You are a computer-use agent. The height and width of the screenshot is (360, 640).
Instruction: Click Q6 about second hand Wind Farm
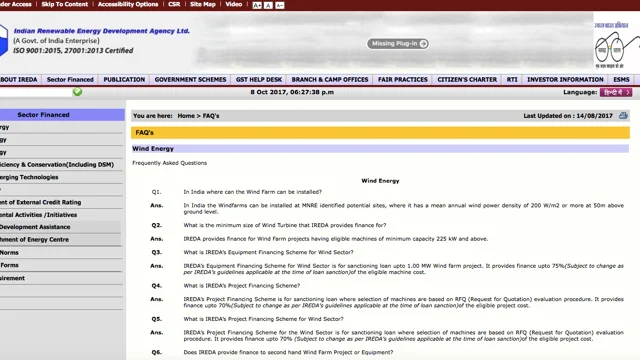(x=288, y=352)
